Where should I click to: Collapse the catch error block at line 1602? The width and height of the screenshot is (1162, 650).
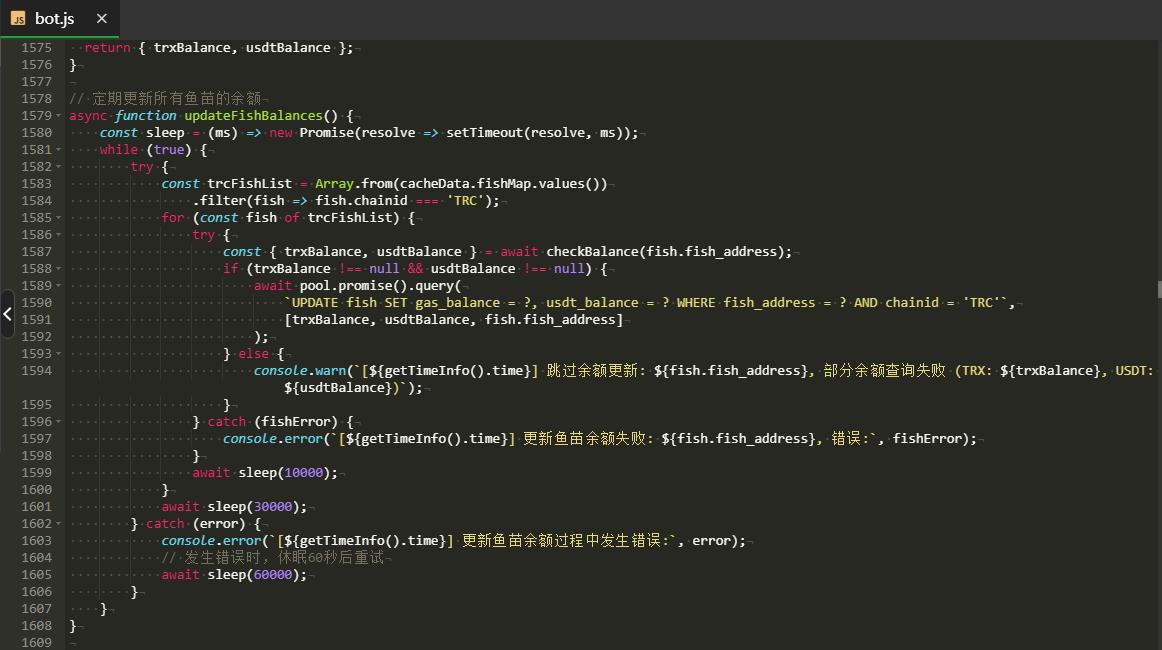[x=59, y=524]
